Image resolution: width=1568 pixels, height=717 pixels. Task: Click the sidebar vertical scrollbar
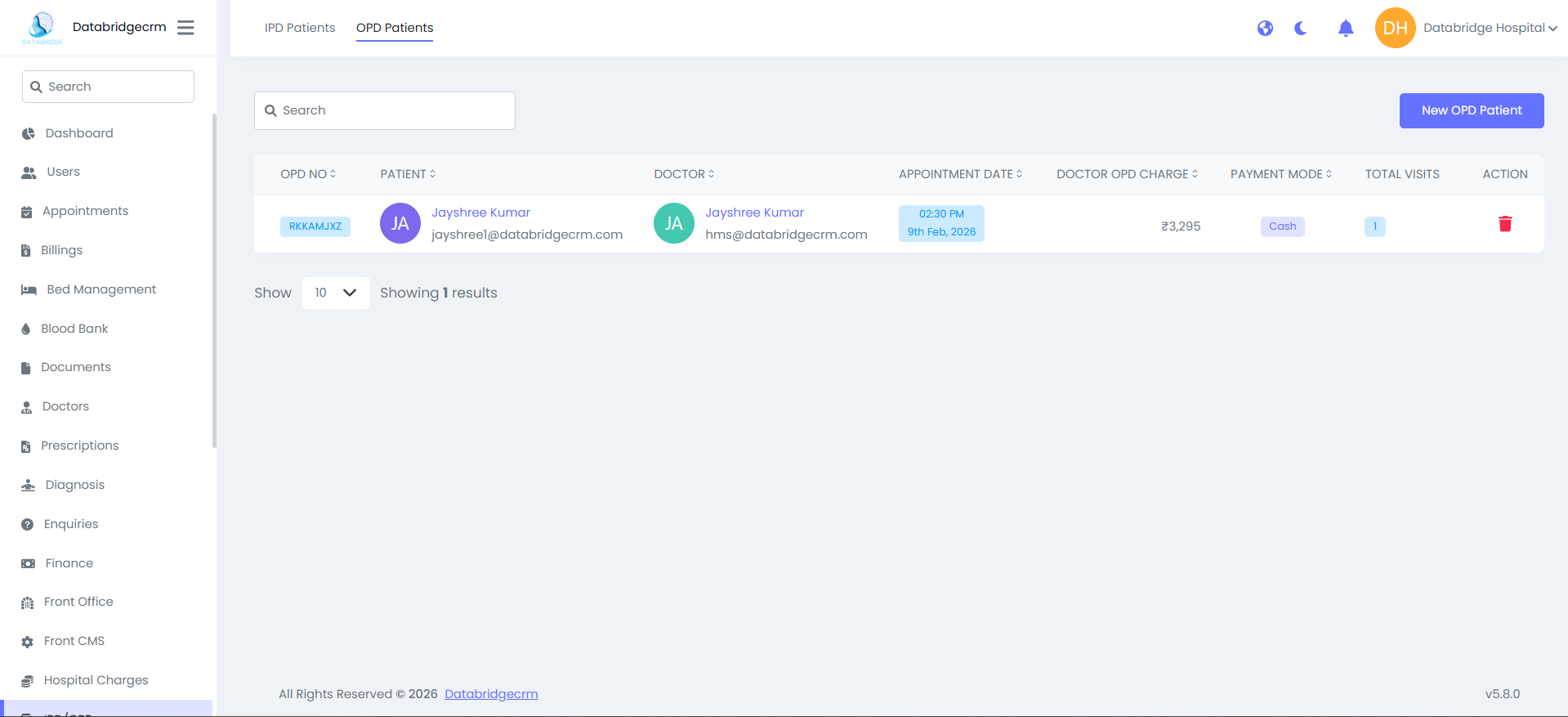pyautogui.click(x=214, y=280)
